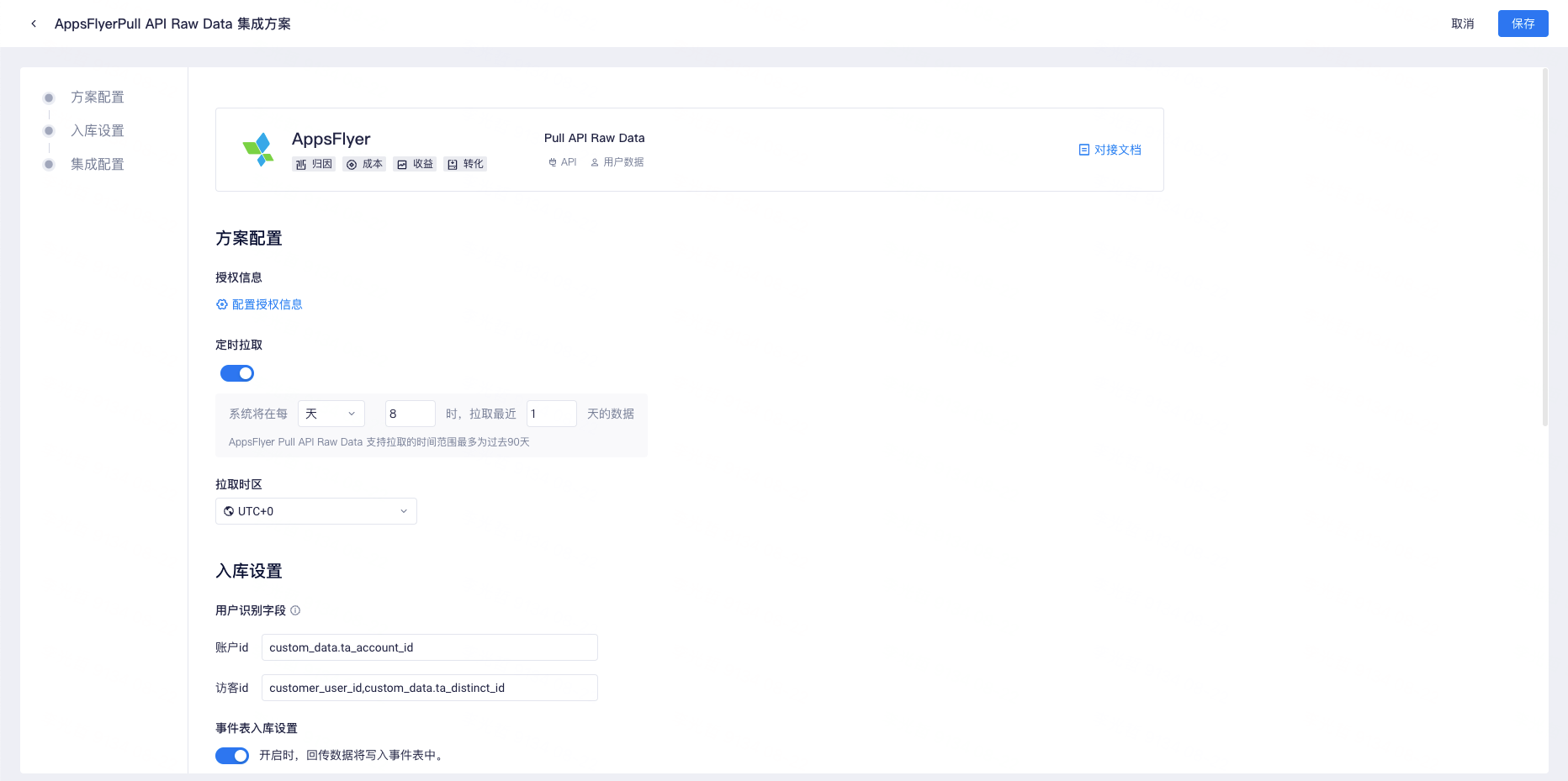Select 入库设置 in the left step navigation
This screenshot has height=781, width=1568.
click(x=98, y=130)
